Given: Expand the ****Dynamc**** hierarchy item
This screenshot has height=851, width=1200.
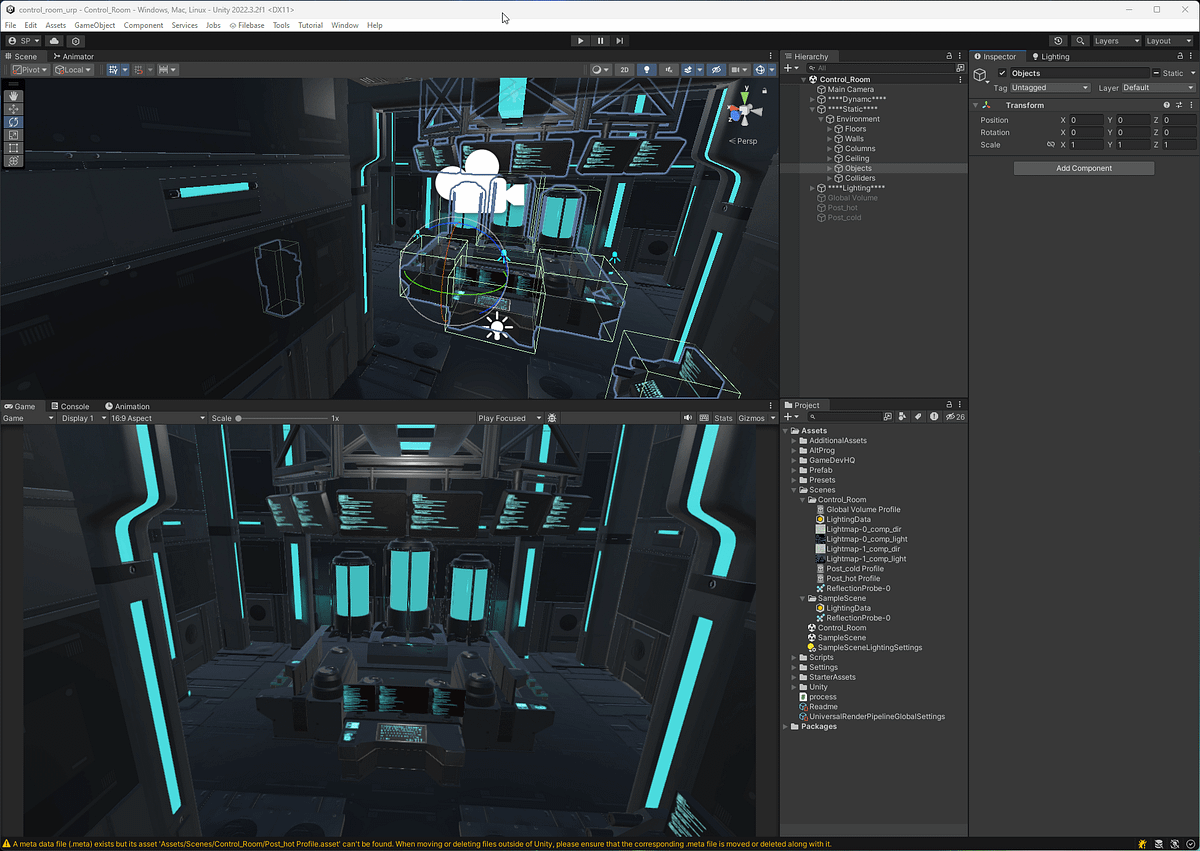Looking at the screenshot, I should [813, 99].
